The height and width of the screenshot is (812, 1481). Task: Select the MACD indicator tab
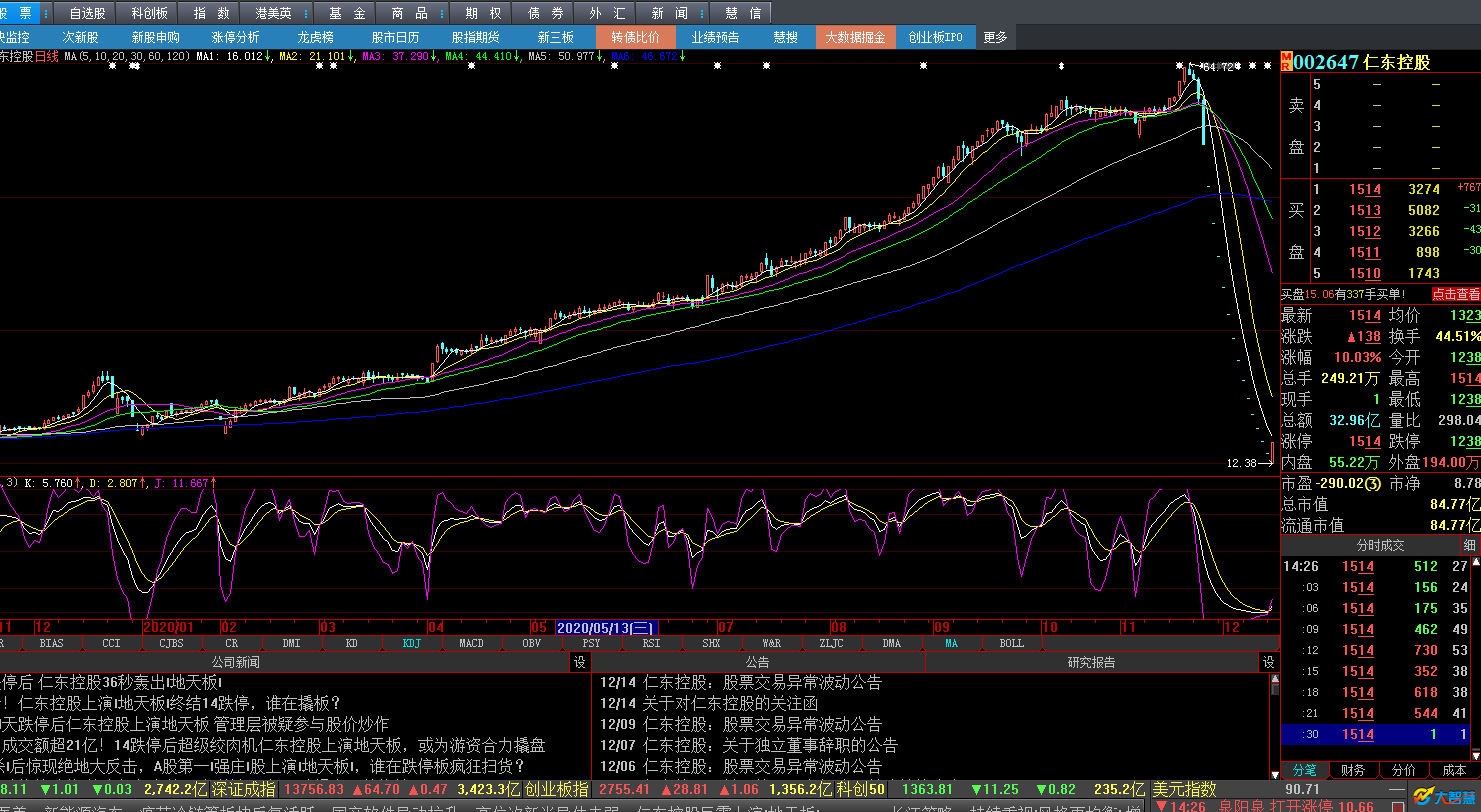coord(471,644)
